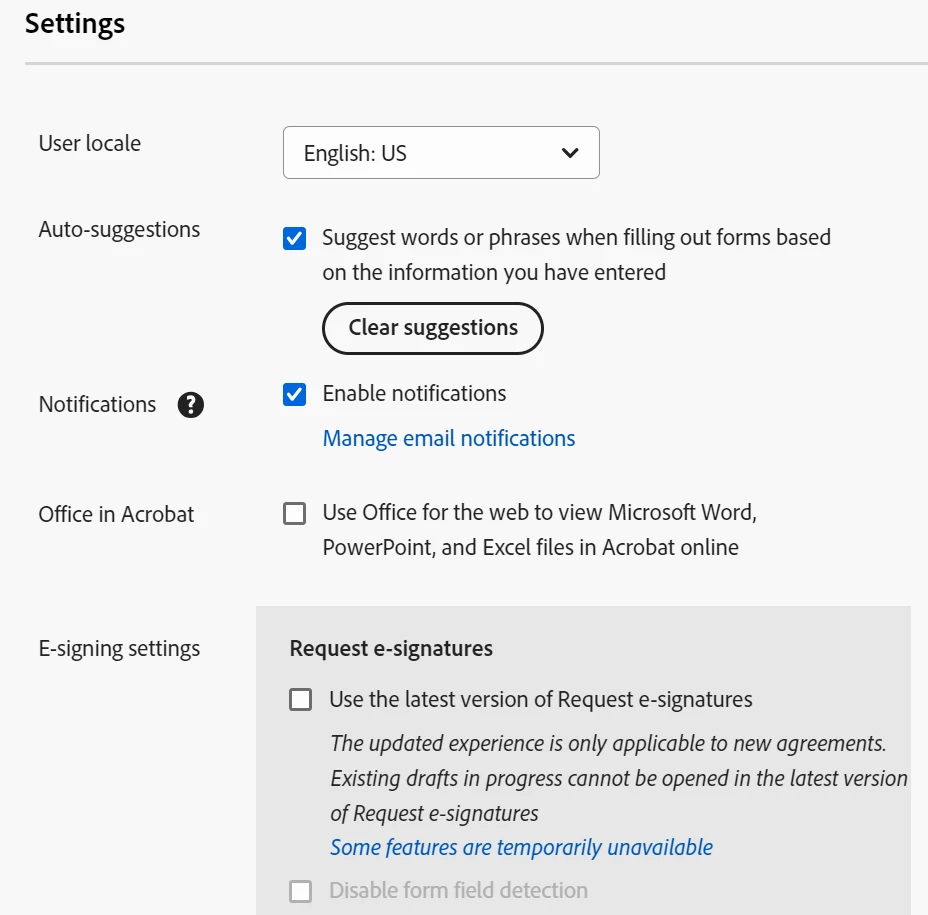Check Use the latest version of Request e-signatures
The height and width of the screenshot is (915, 928).
[300, 700]
